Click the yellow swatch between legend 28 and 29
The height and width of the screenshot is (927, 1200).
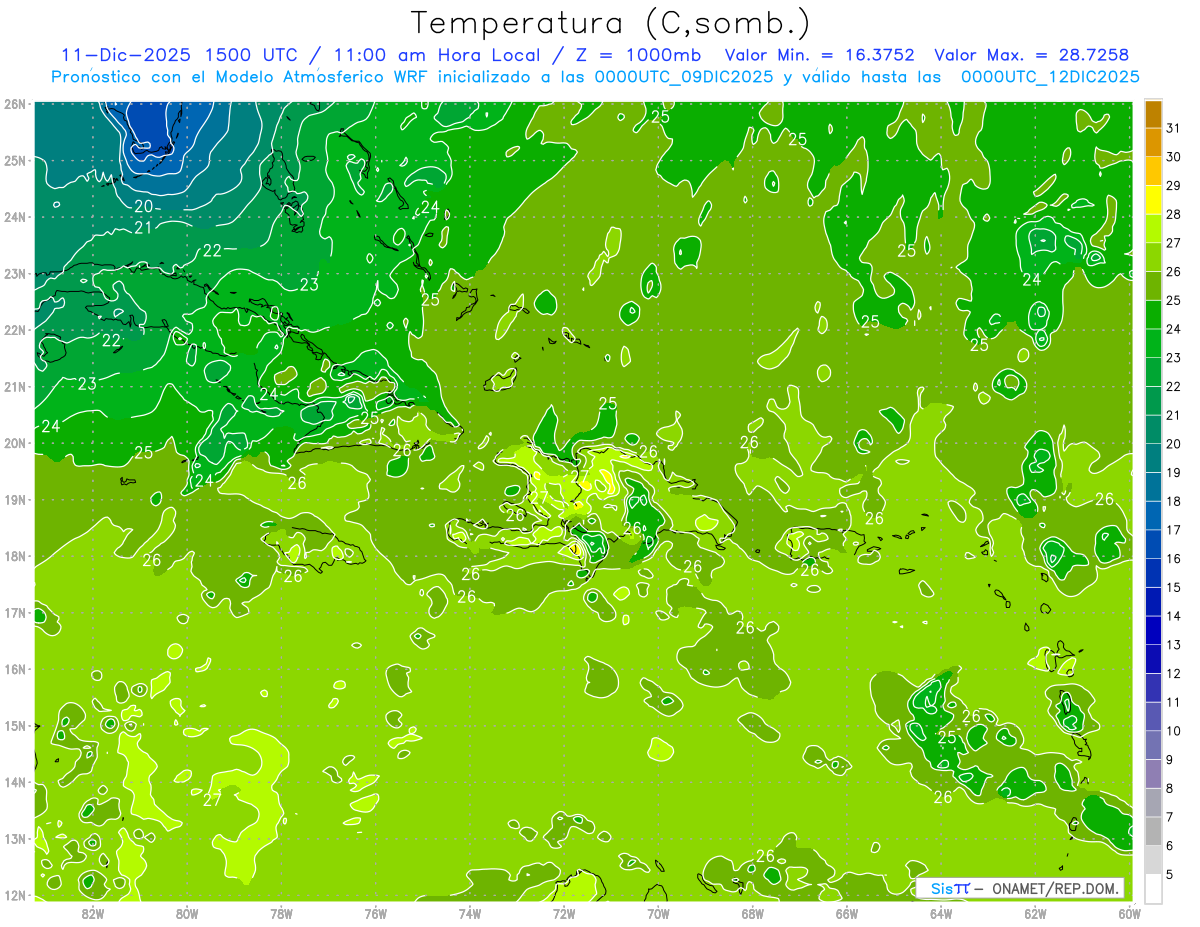tap(1153, 200)
